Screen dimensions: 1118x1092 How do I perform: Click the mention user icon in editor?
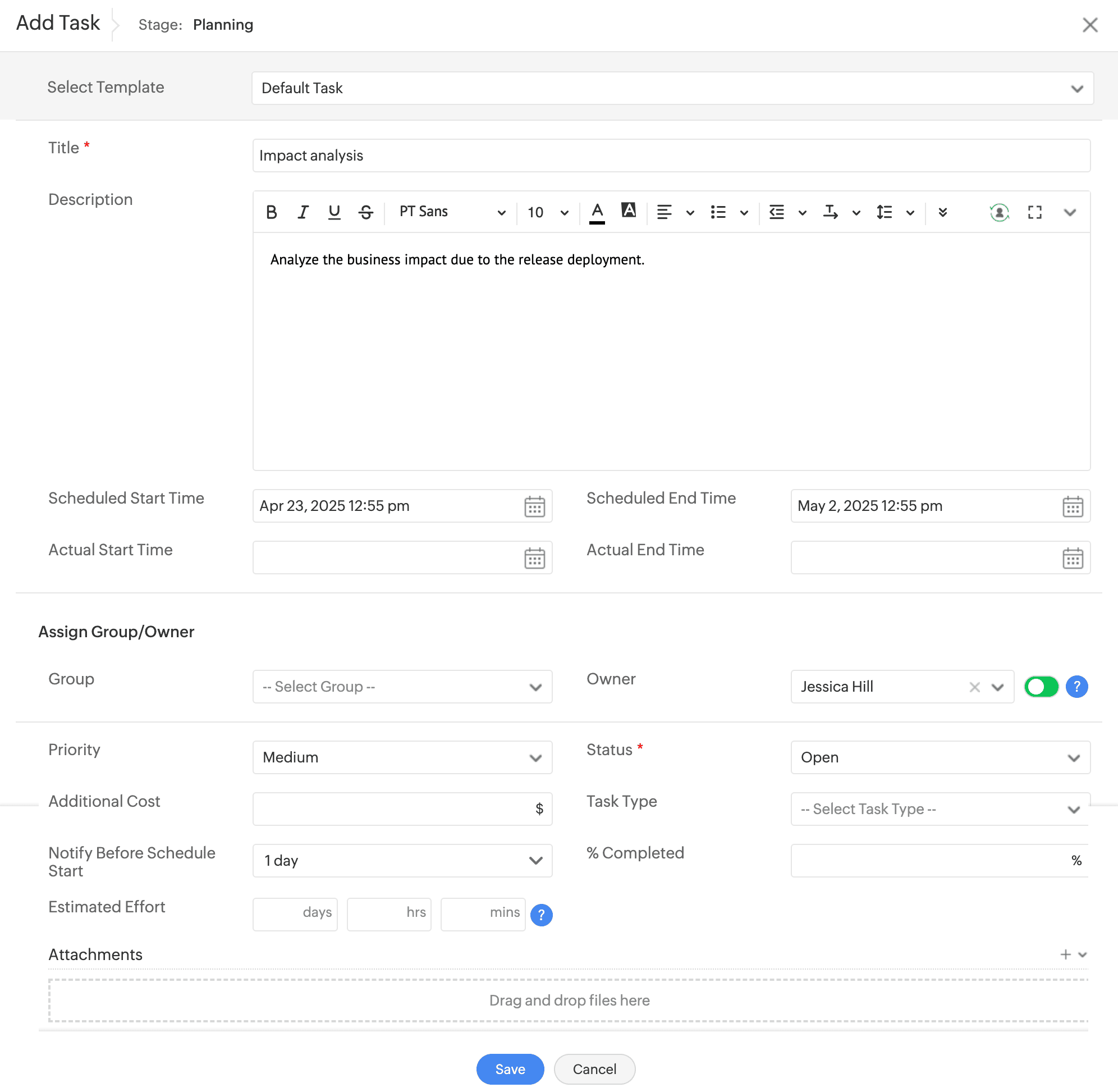coord(1000,212)
